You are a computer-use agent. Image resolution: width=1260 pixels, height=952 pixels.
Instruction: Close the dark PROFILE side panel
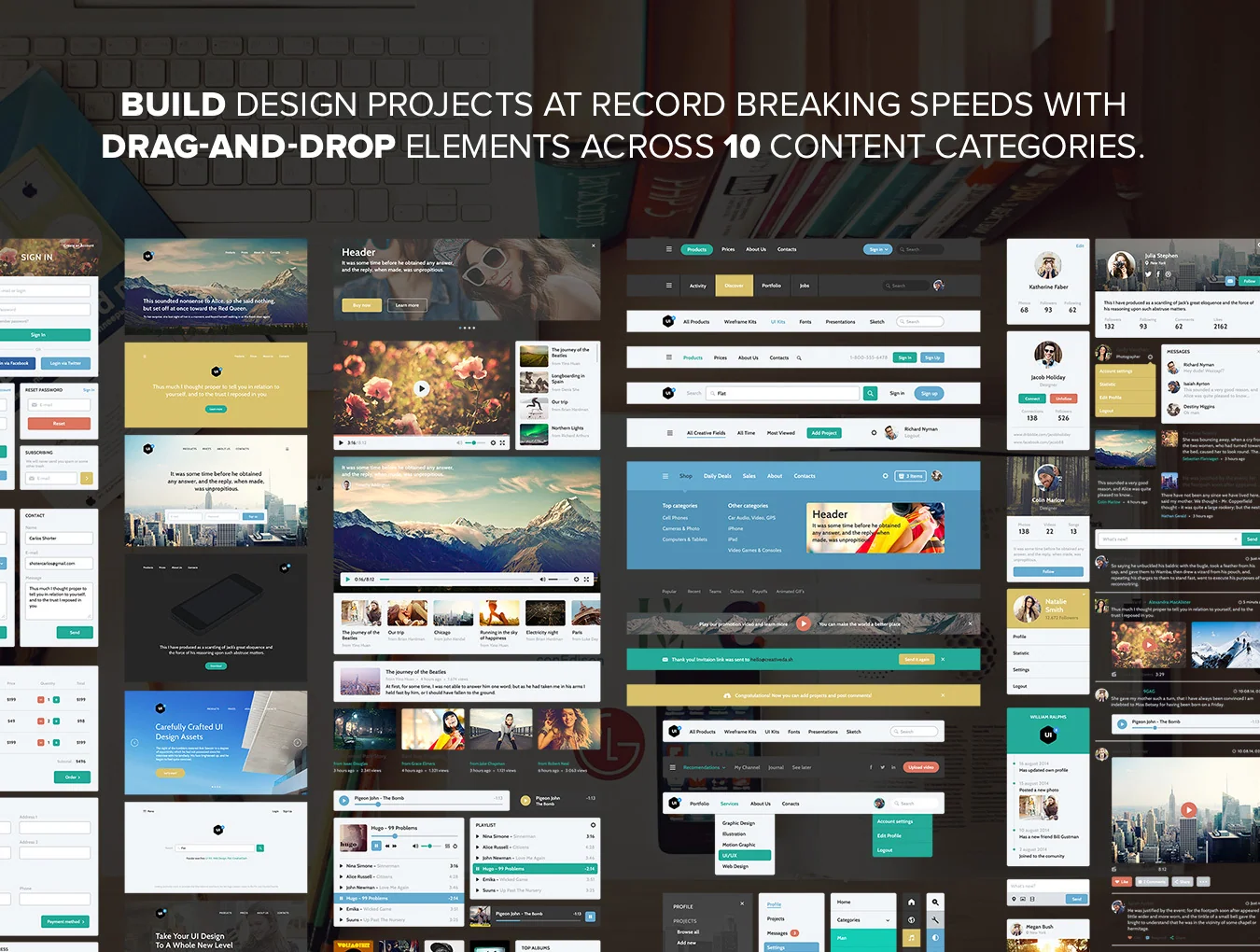tap(742, 903)
